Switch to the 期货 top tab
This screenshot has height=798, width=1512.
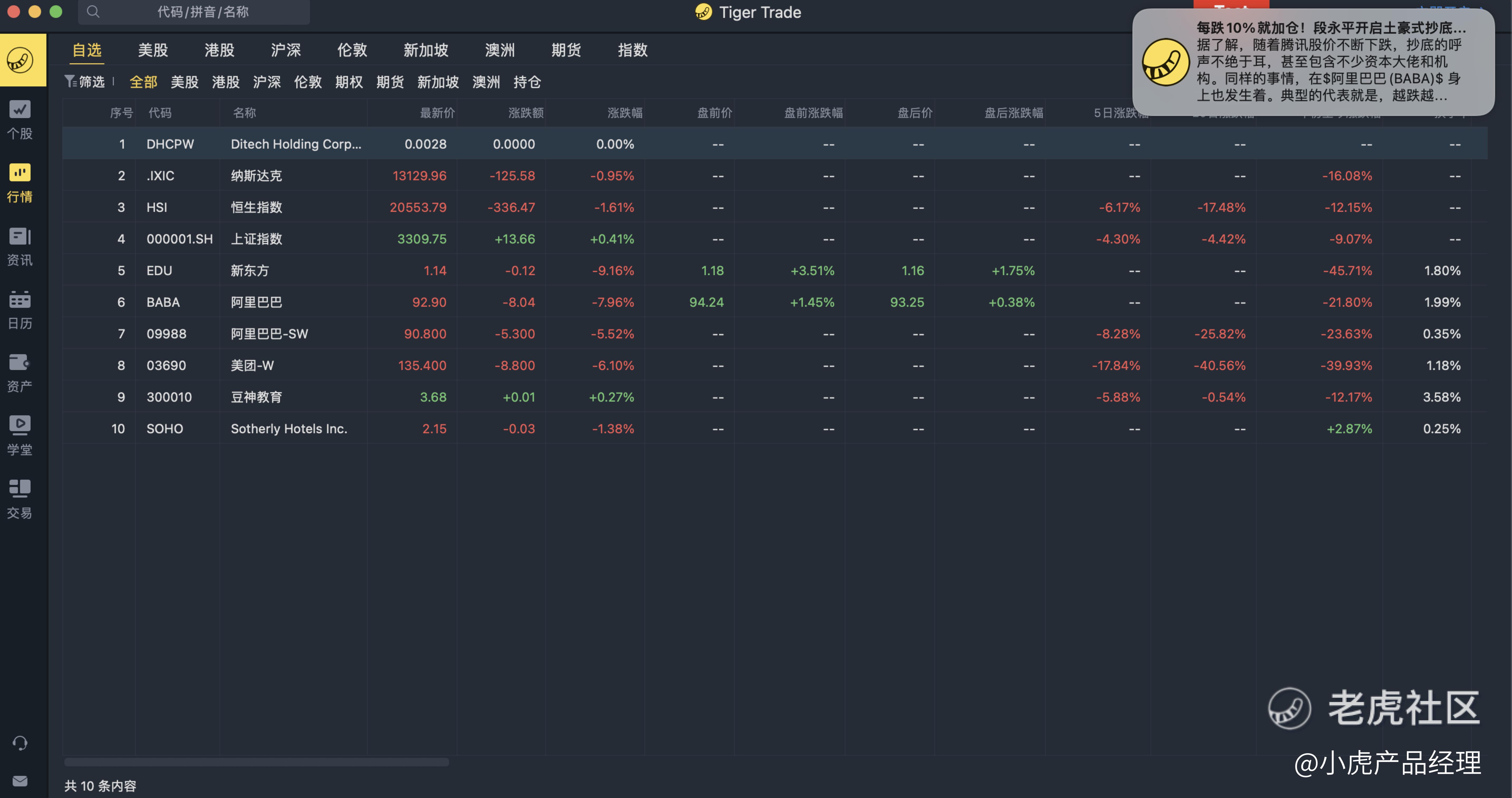(566, 50)
